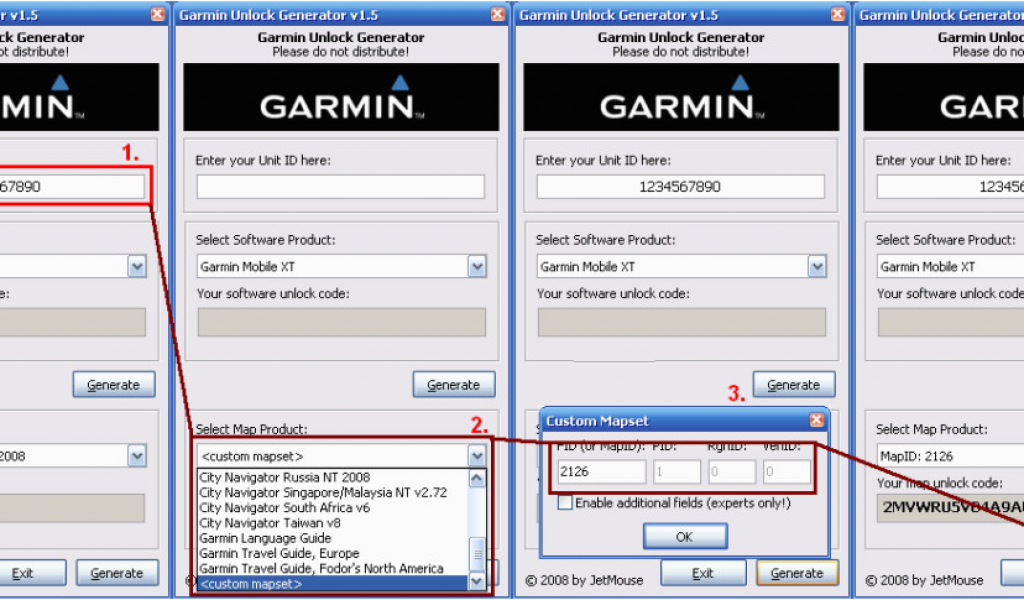This screenshot has width=1024, height=600.
Task: Click OK in the Custom Mapset dialog
Action: point(684,537)
